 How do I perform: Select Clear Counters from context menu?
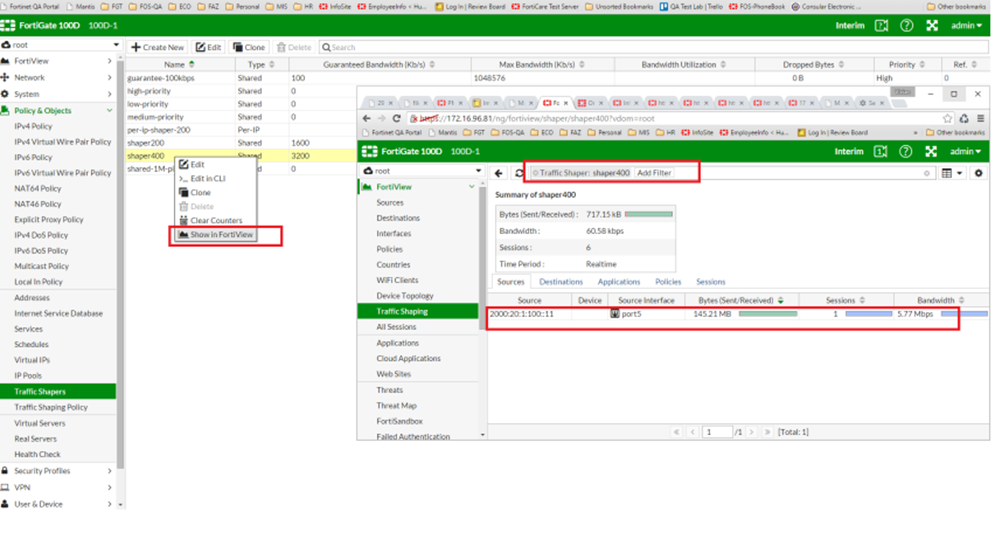215,220
